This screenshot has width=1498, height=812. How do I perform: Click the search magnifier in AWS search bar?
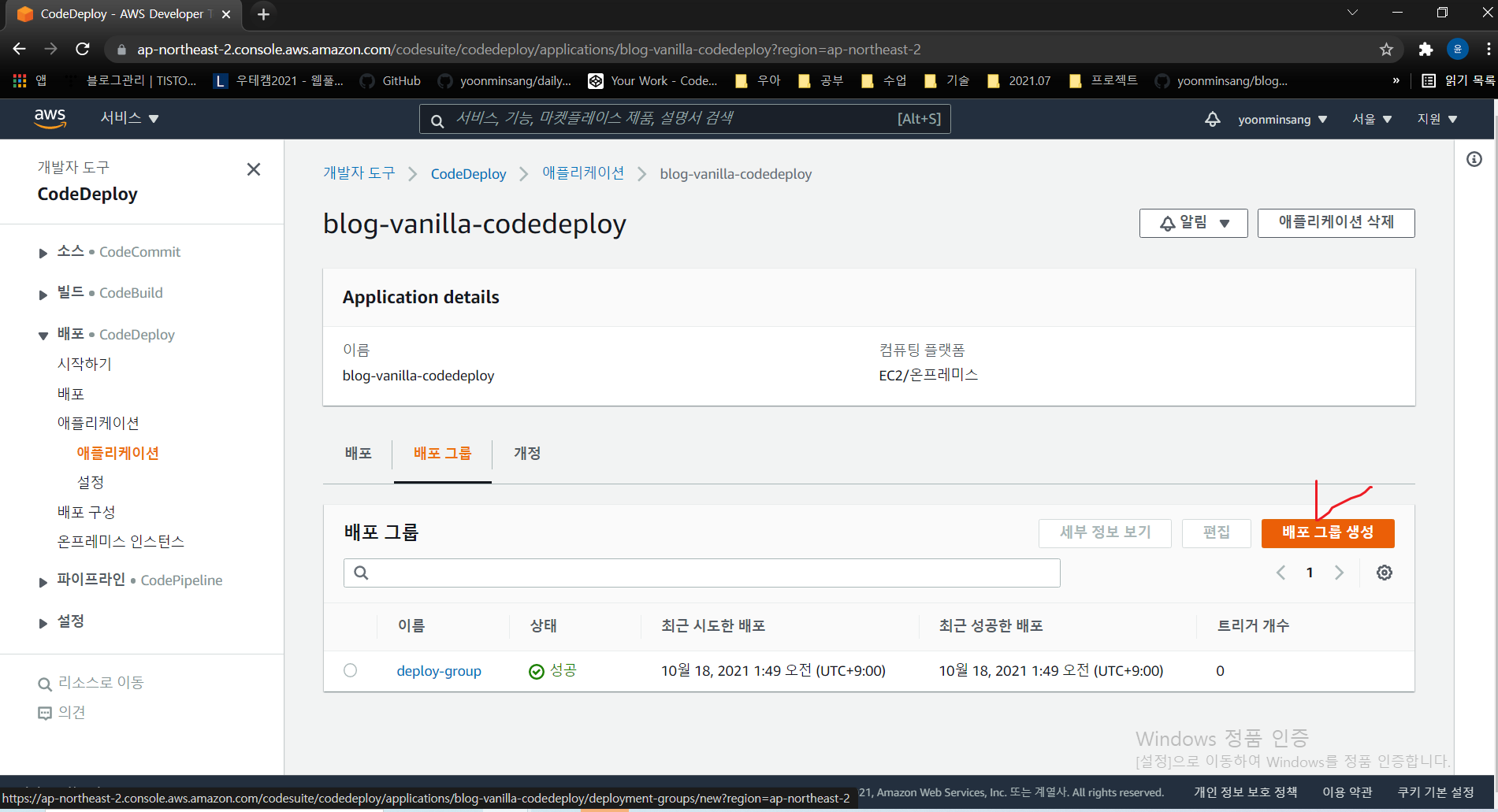[x=437, y=121]
